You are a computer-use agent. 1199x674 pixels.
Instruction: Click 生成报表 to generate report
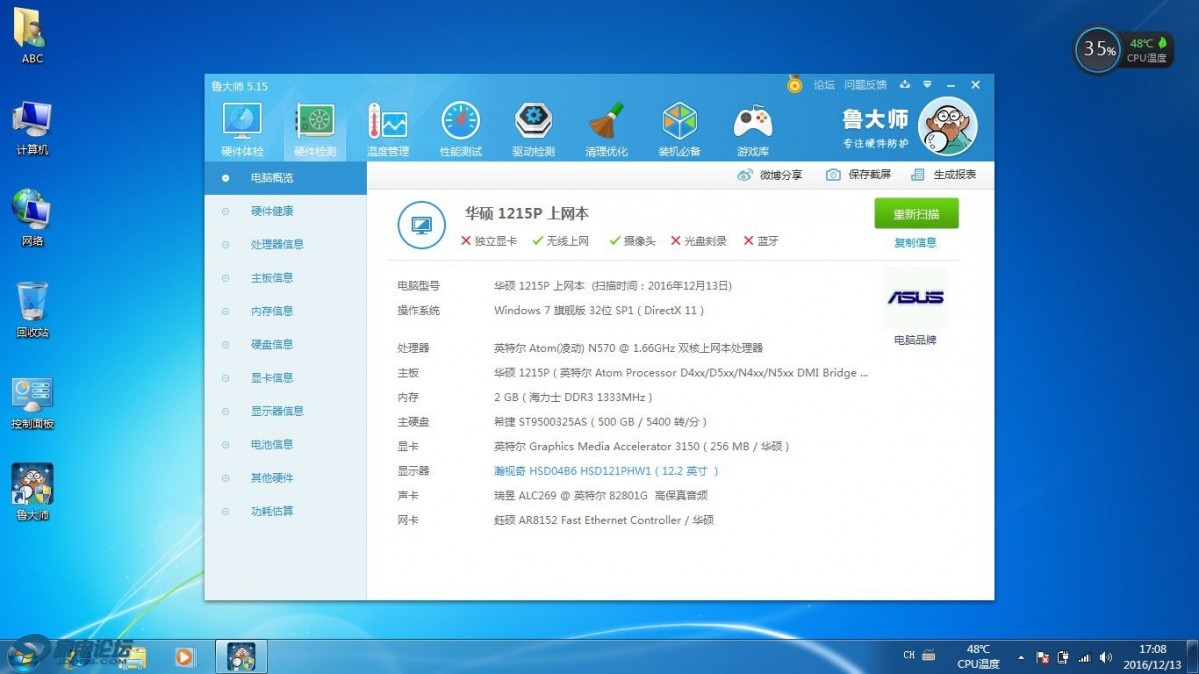(944, 174)
